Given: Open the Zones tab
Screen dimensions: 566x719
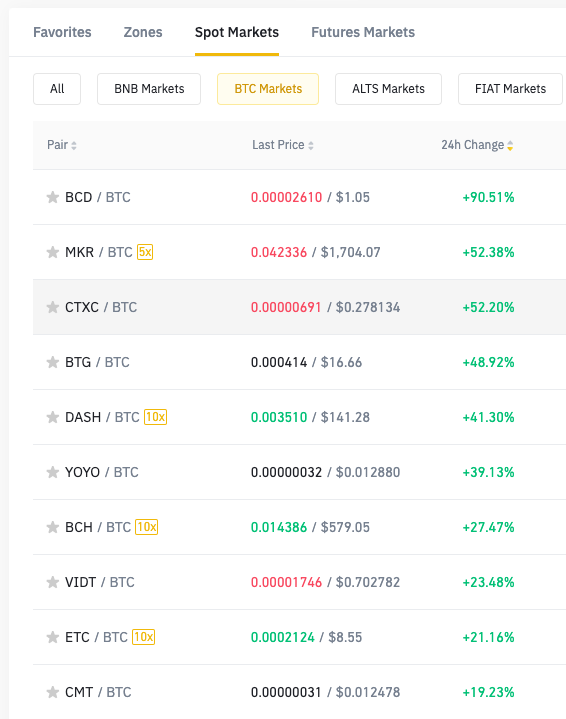Looking at the screenshot, I should pyautogui.click(x=143, y=32).
